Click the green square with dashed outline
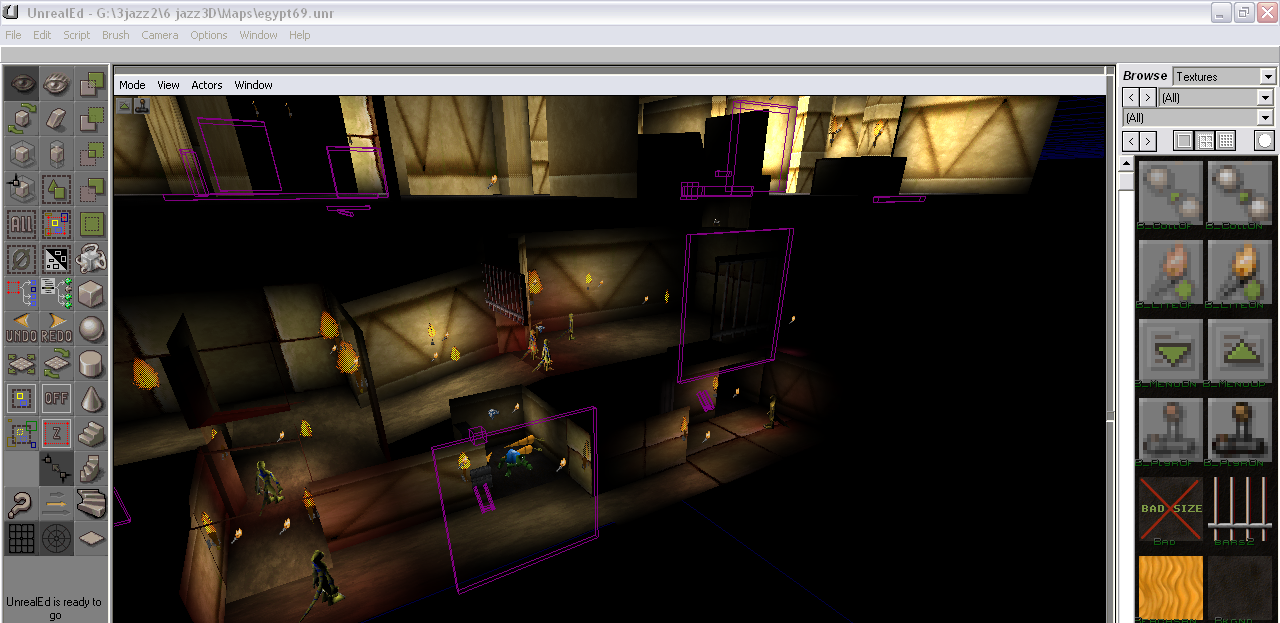The height and width of the screenshot is (623, 1280). coord(91,224)
